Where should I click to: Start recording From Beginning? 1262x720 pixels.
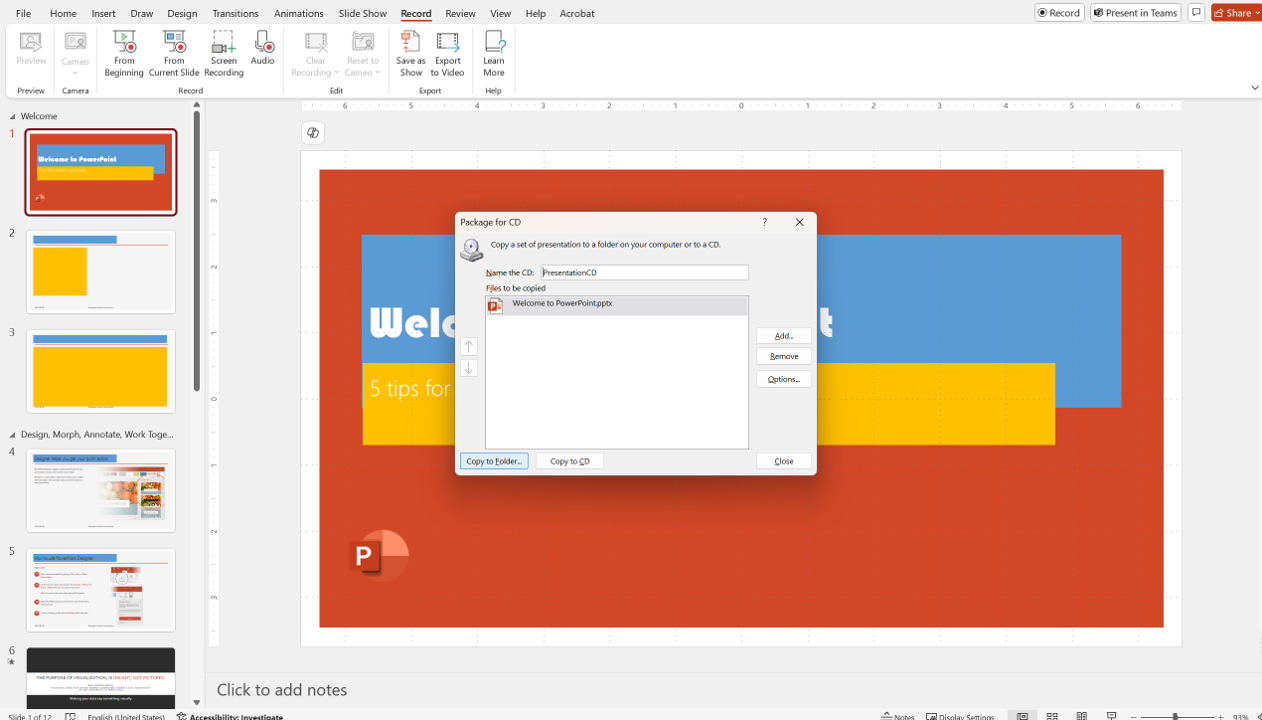click(x=124, y=55)
